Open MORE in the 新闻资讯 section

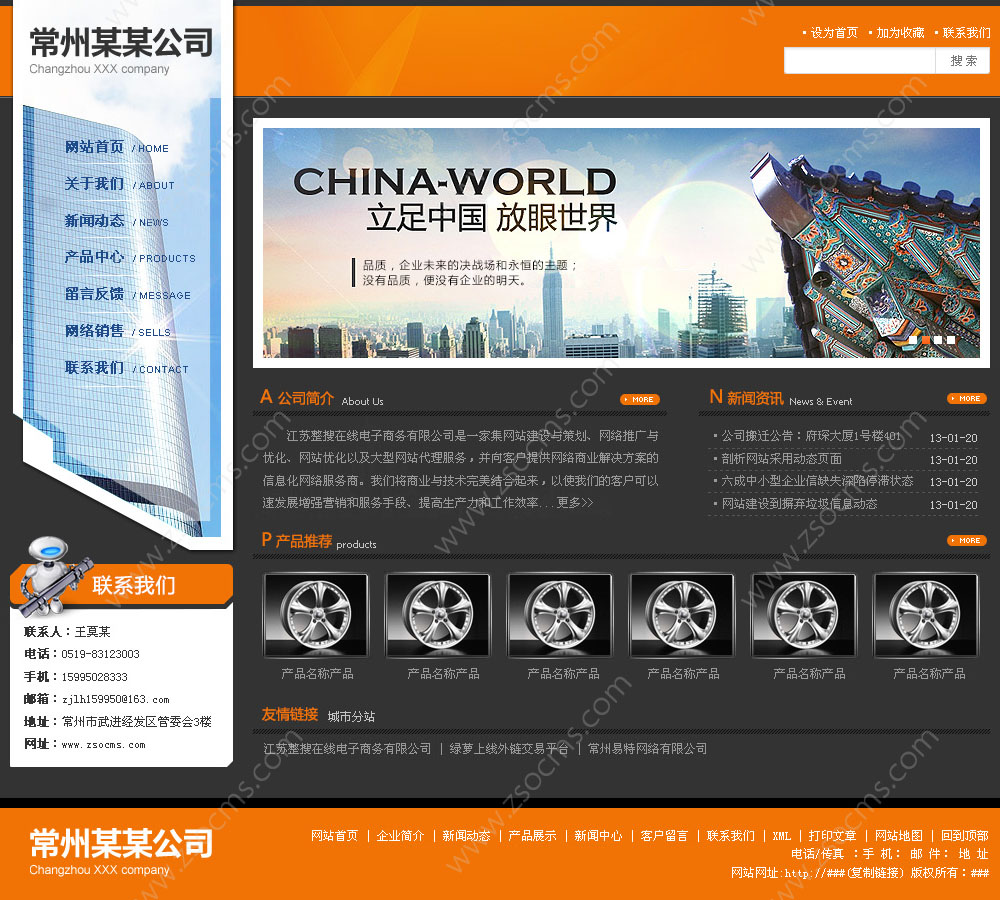(x=966, y=398)
